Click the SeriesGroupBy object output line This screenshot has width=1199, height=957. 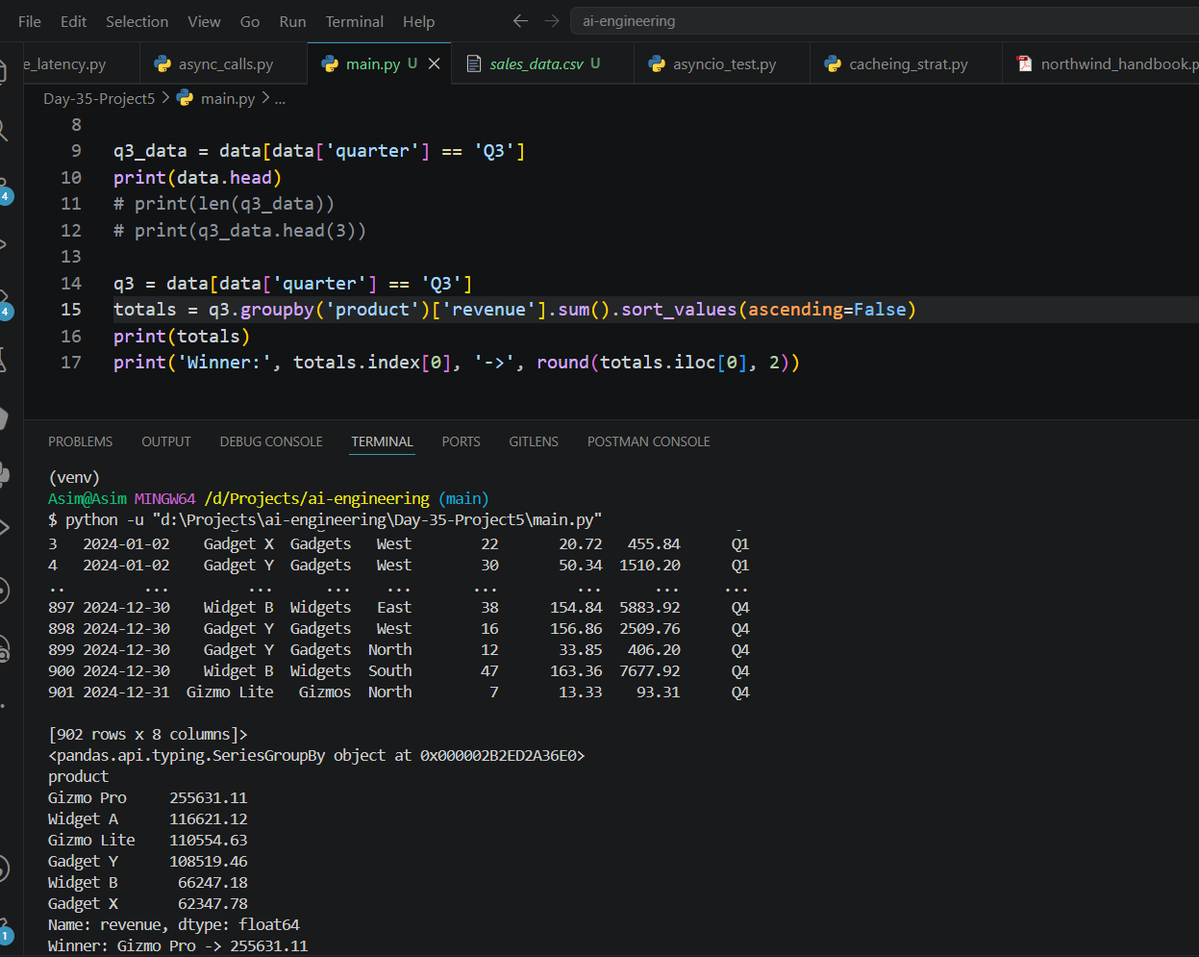(317, 755)
